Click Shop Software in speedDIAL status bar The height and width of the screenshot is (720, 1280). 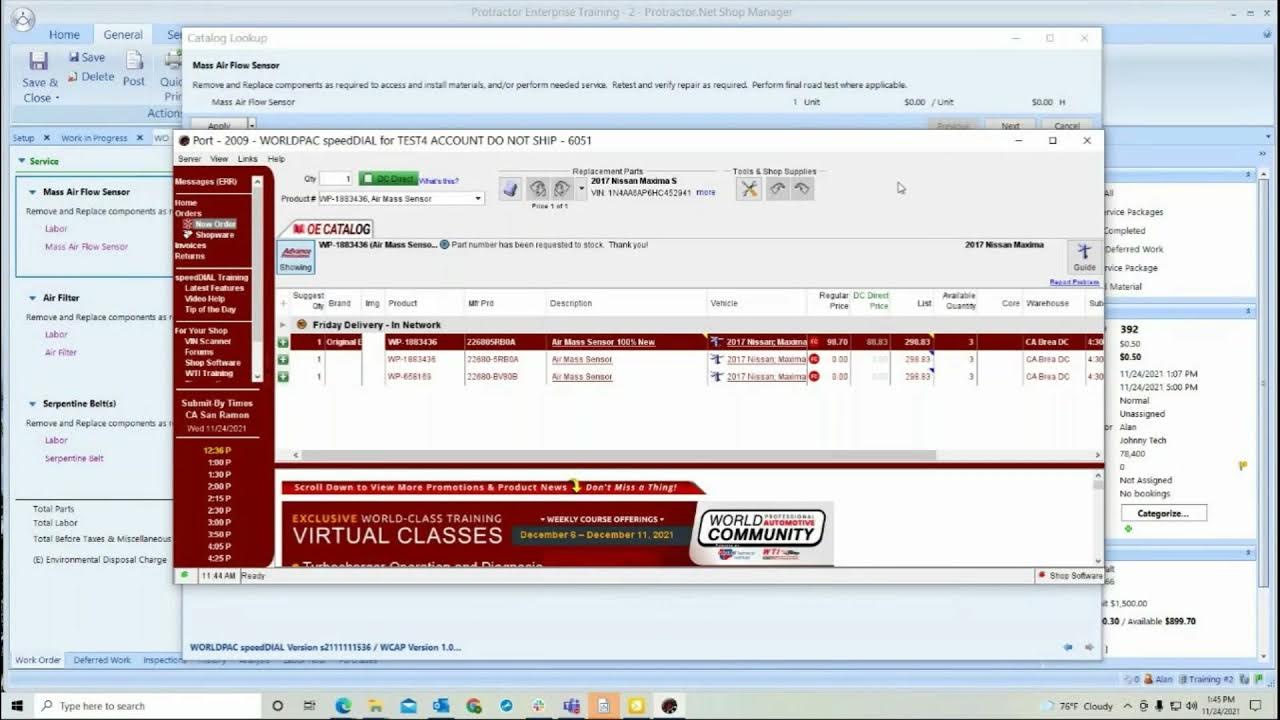tap(1069, 576)
